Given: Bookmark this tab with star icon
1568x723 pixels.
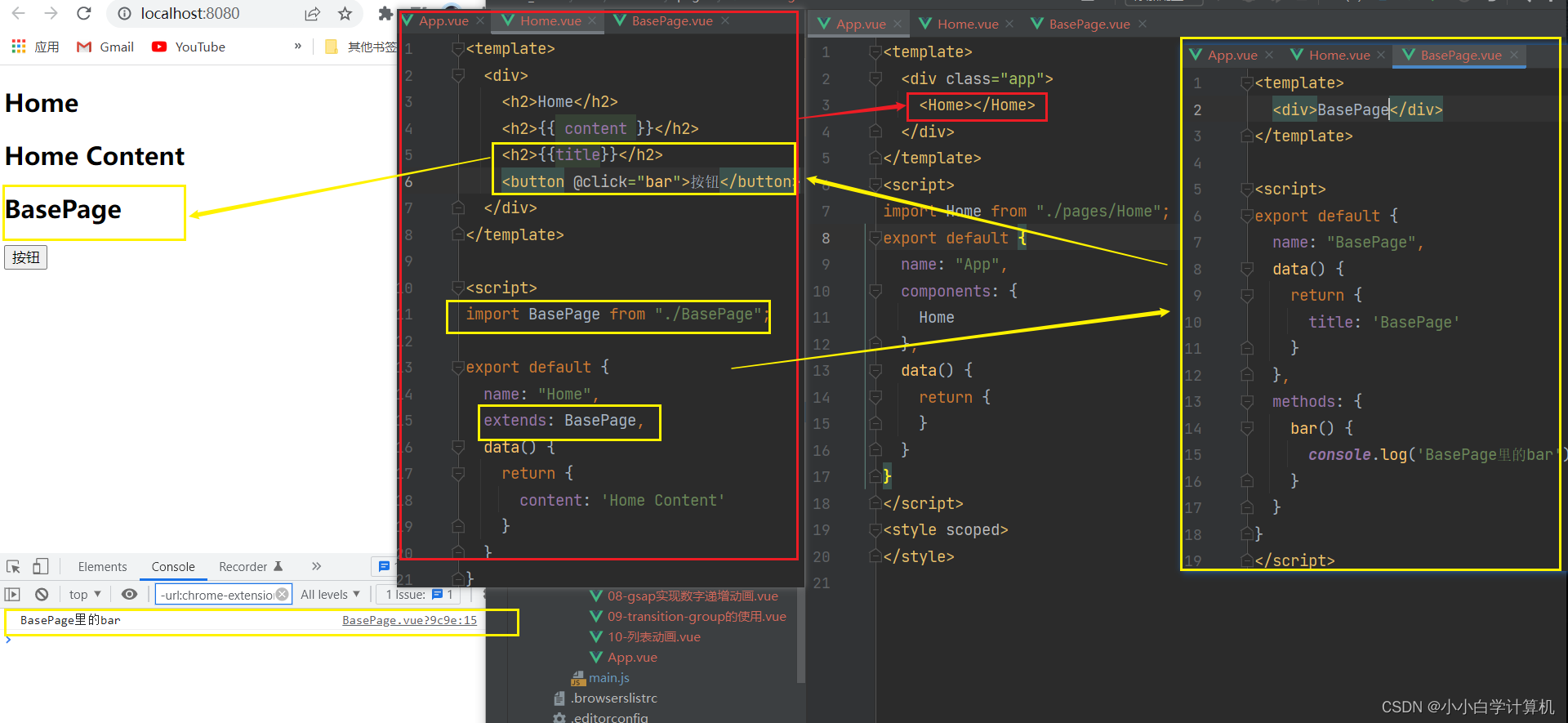Looking at the screenshot, I should [345, 14].
